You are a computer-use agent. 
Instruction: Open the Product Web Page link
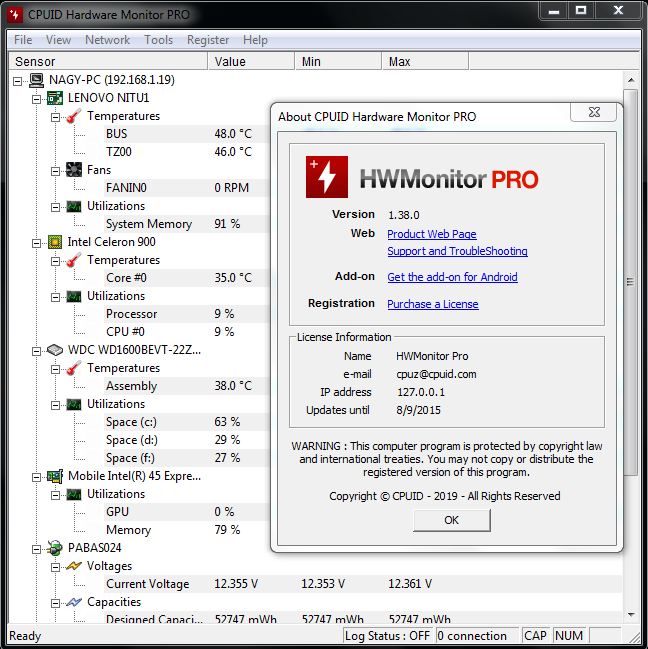point(432,234)
